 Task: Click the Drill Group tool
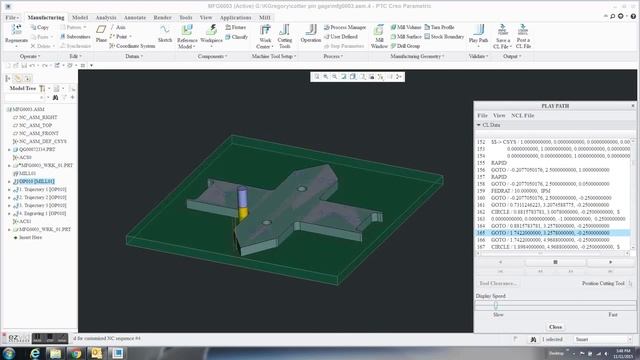tap(405, 46)
